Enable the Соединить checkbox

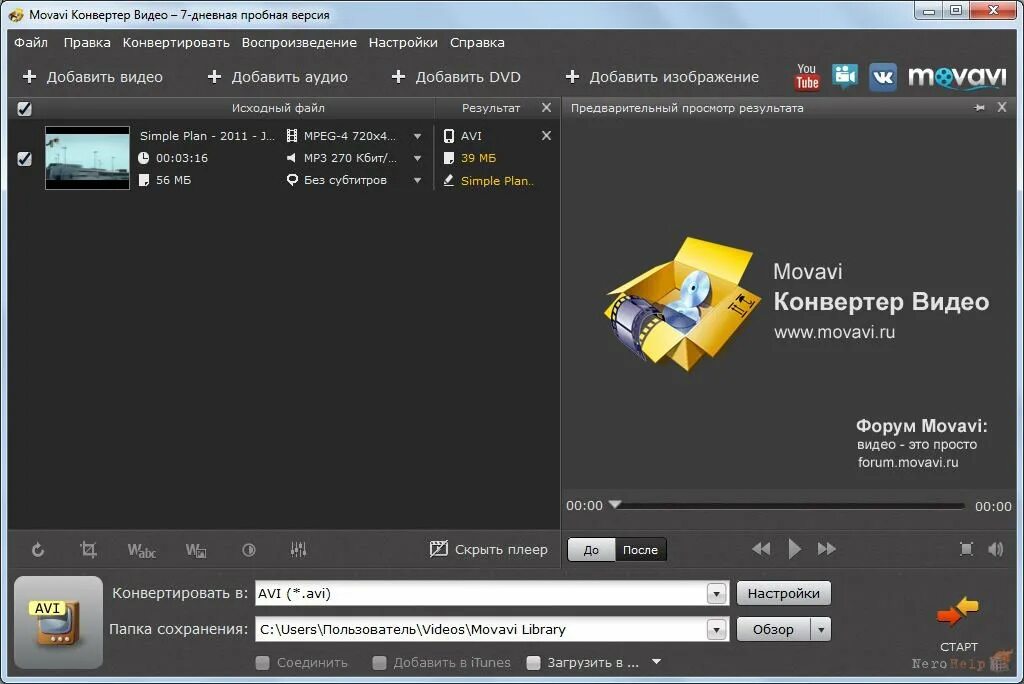263,662
